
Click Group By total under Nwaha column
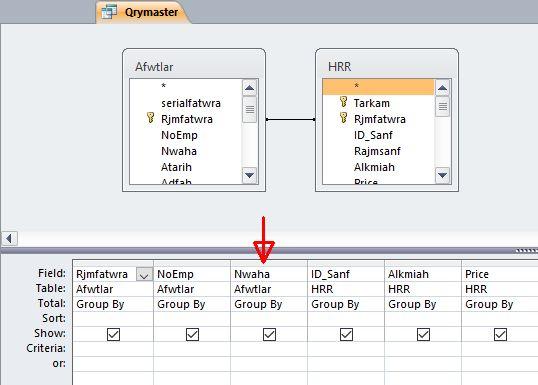pyautogui.click(x=269, y=304)
